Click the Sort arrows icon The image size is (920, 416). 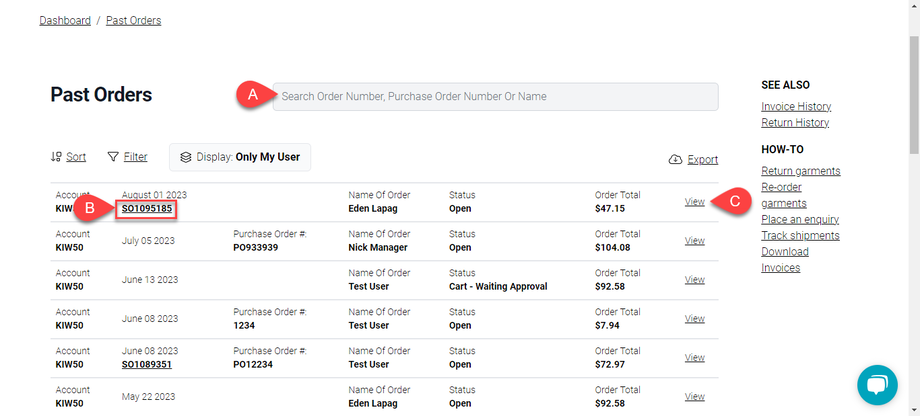(56, 157)
